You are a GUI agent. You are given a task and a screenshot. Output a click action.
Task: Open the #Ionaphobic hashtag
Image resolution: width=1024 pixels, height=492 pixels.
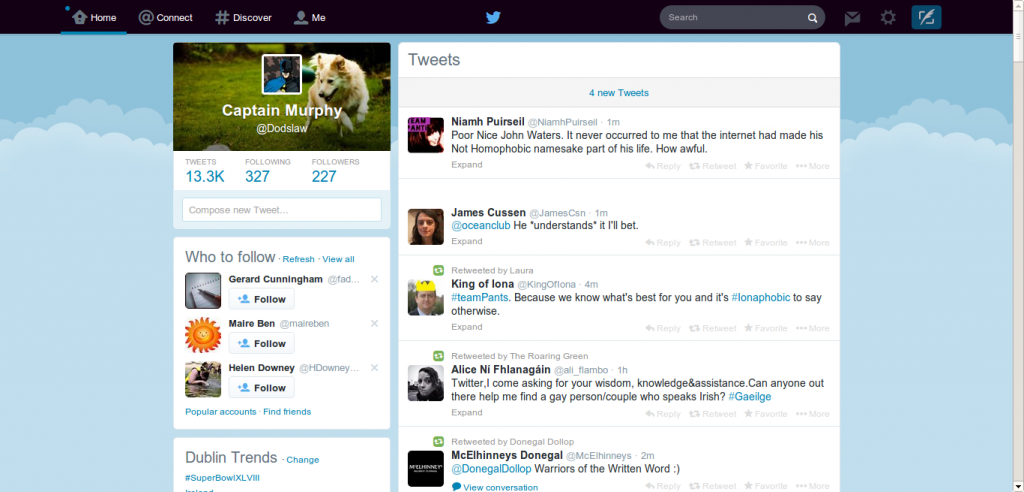point(761,297)
